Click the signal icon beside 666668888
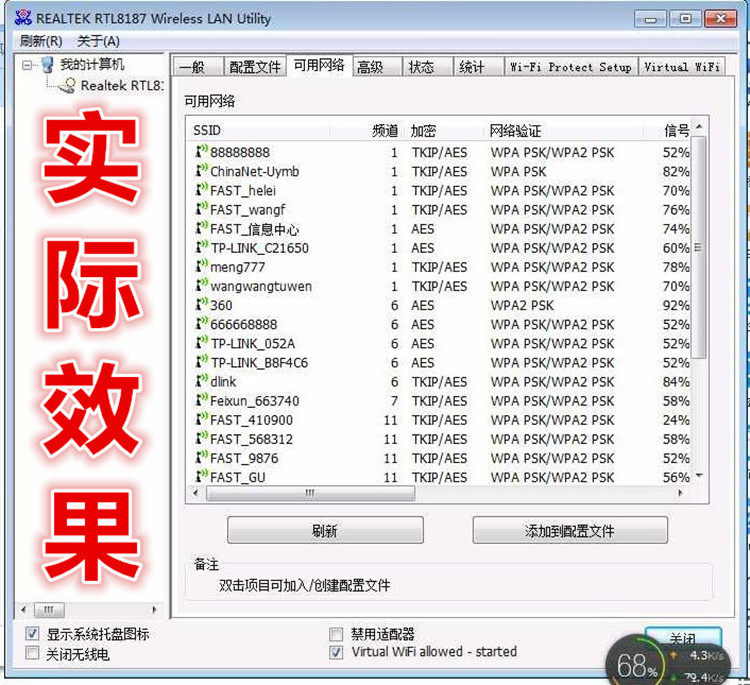Viewport: 750px width, 685px height. pos(201,324)
